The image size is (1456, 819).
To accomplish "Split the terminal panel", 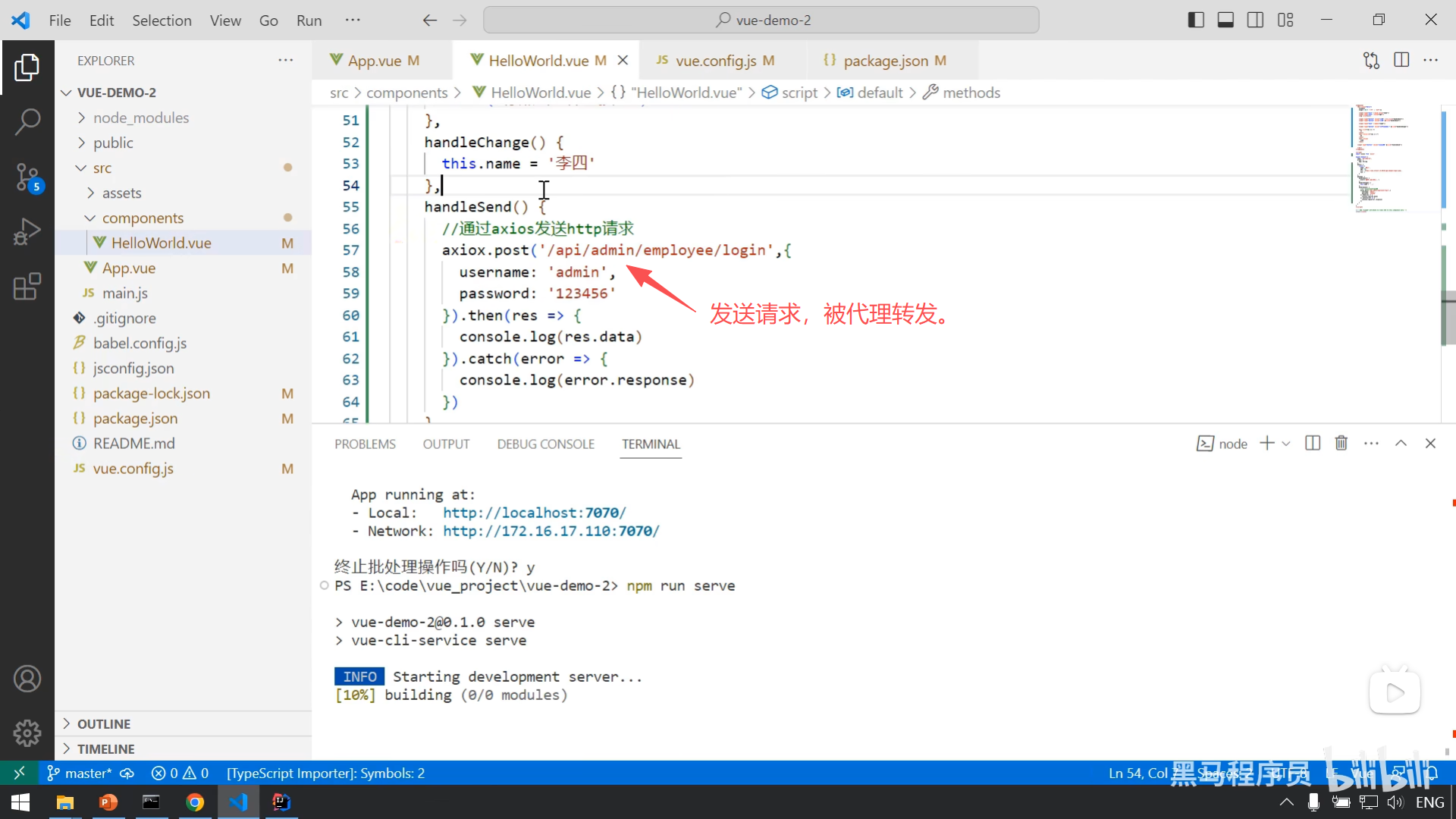I will tap(1313, 444).
